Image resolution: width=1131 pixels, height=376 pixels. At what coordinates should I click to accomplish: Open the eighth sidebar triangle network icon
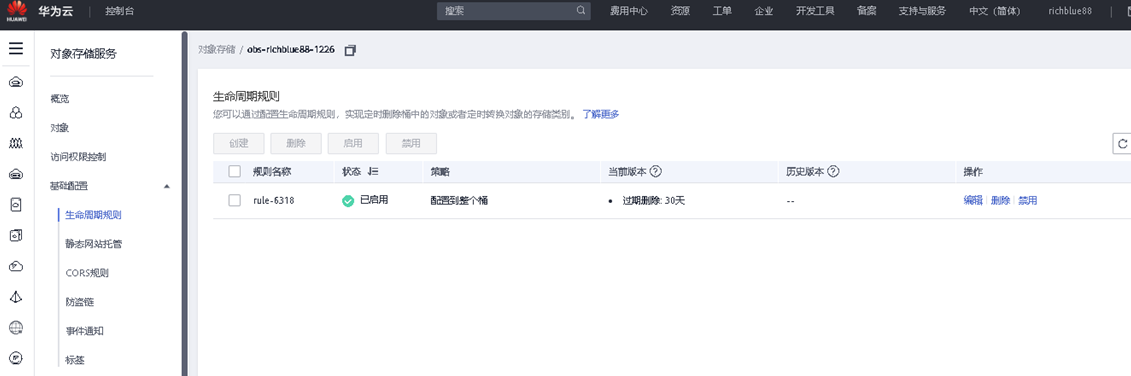click(16, 297)
